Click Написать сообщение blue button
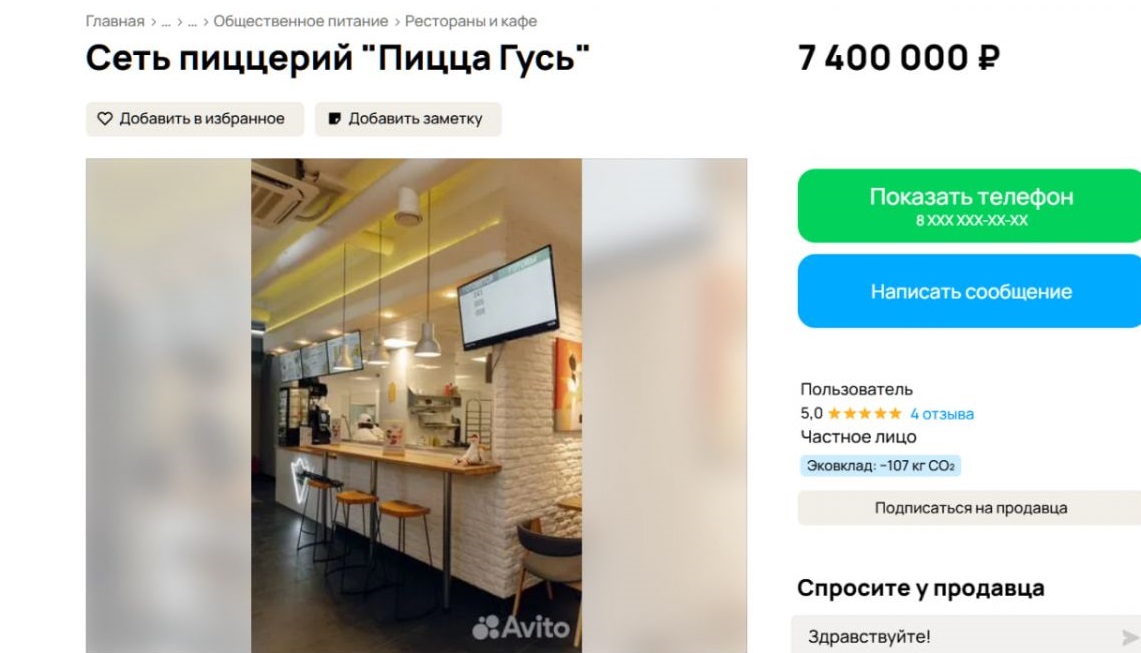1141x653 pixels. click(970, 291)
